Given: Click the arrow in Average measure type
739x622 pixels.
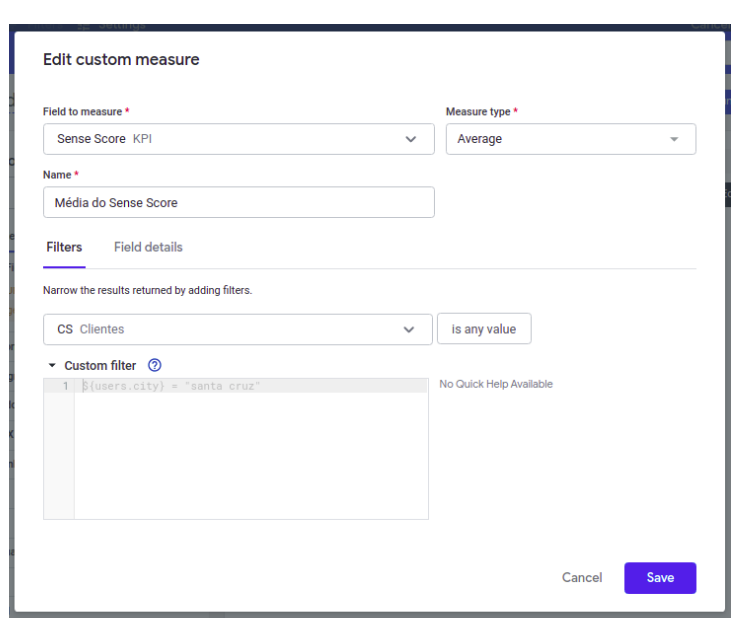Looking at the screenshot, I should click(x=674, y=139).
